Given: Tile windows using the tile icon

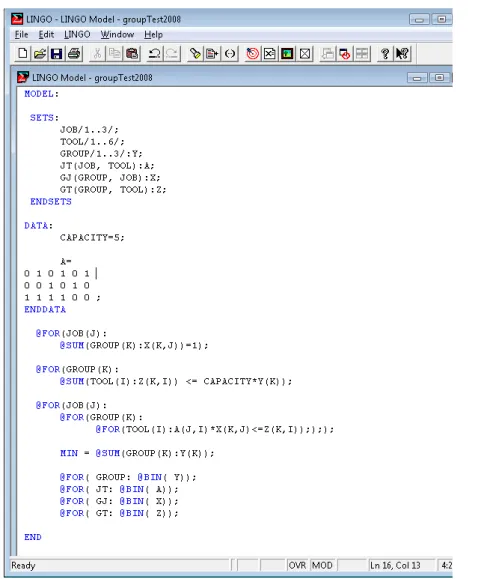Looking at the screenshot, I should 362,54.
